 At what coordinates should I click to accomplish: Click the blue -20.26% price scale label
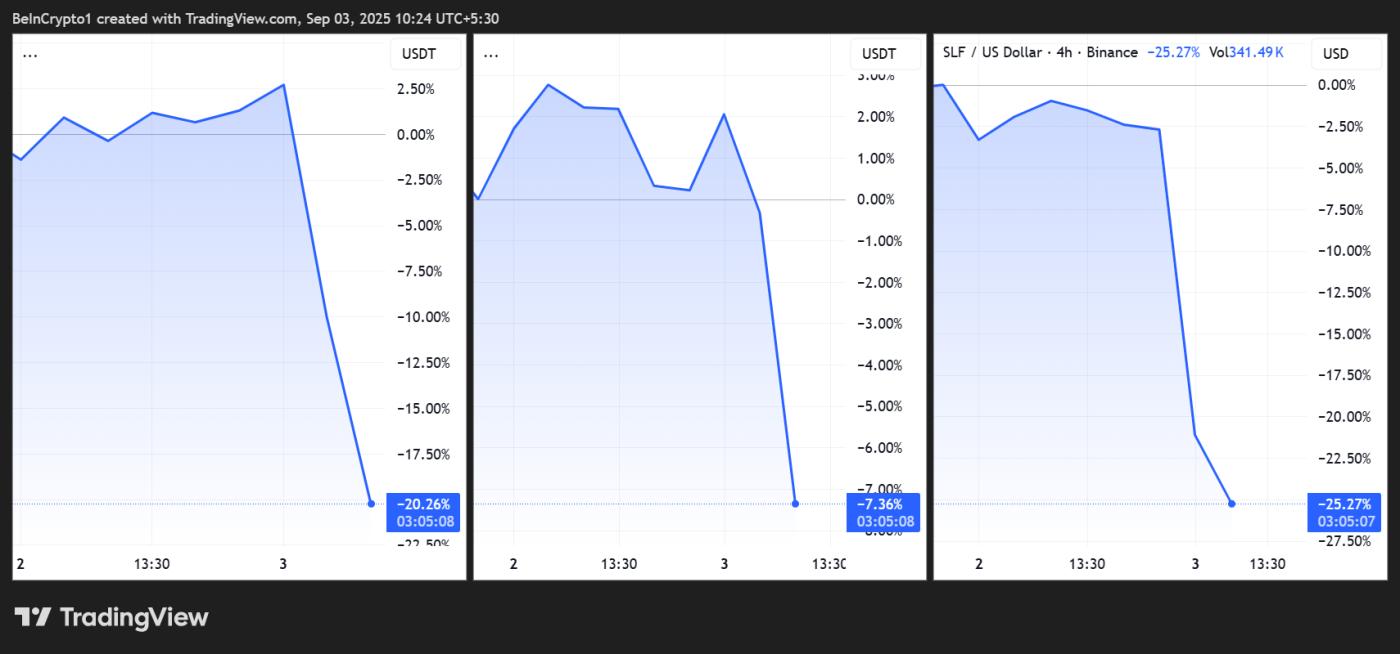point(424,505)
